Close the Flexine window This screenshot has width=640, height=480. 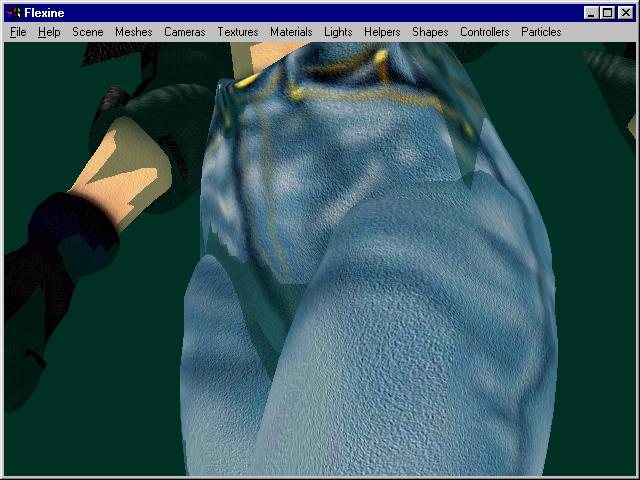point(625,13)
